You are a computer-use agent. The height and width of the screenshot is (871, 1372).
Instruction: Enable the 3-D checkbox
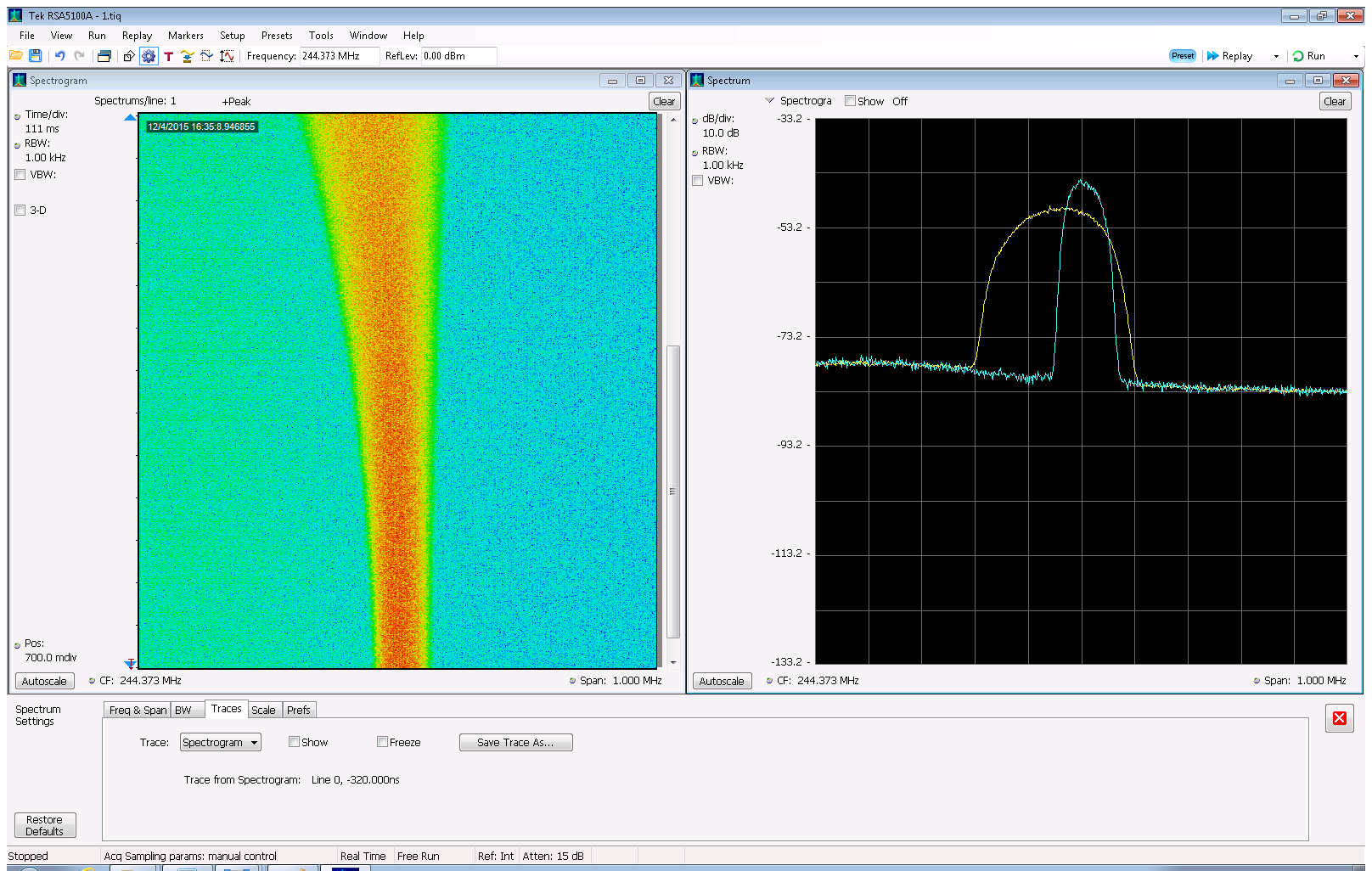(x=20, y=211)
